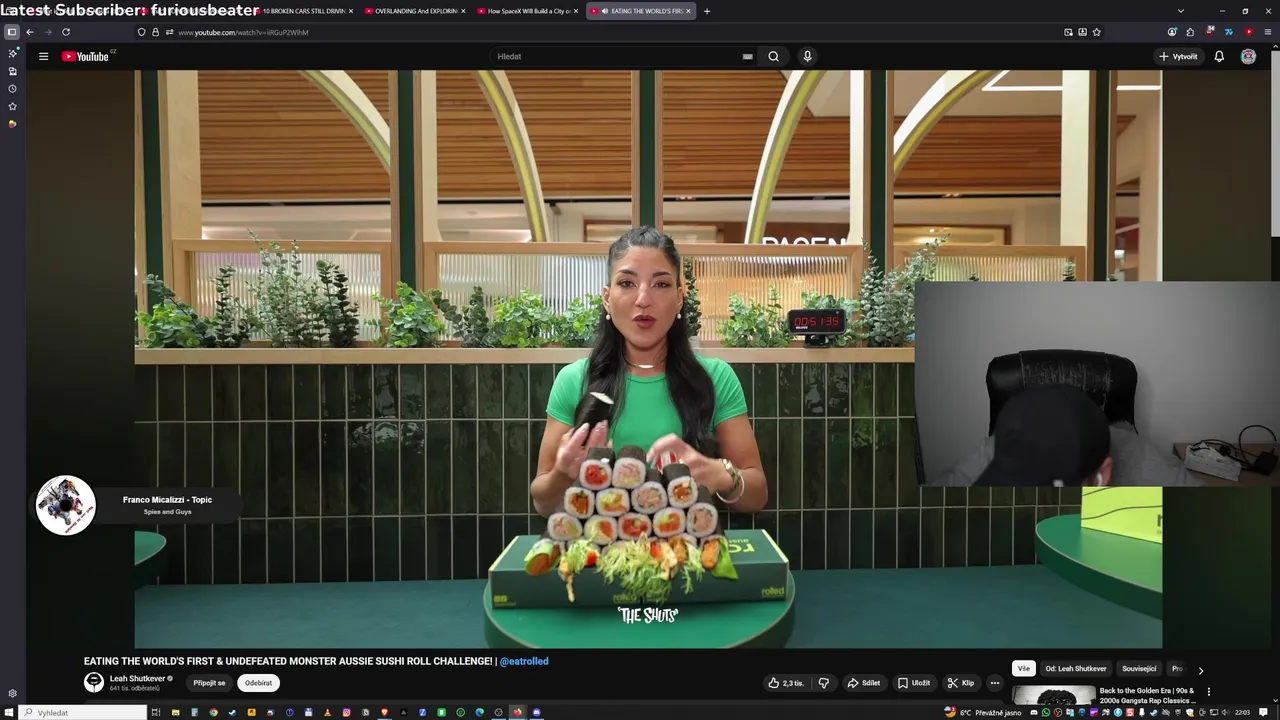The height and width of the screenshot is (720, 1280).
Task: Click the video player to pause playback
Action: (x=648, y=359)
